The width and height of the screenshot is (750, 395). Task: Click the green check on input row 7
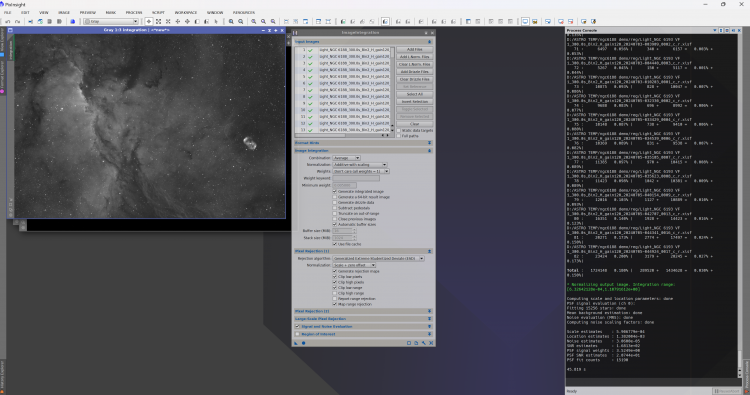coord(310,90)
